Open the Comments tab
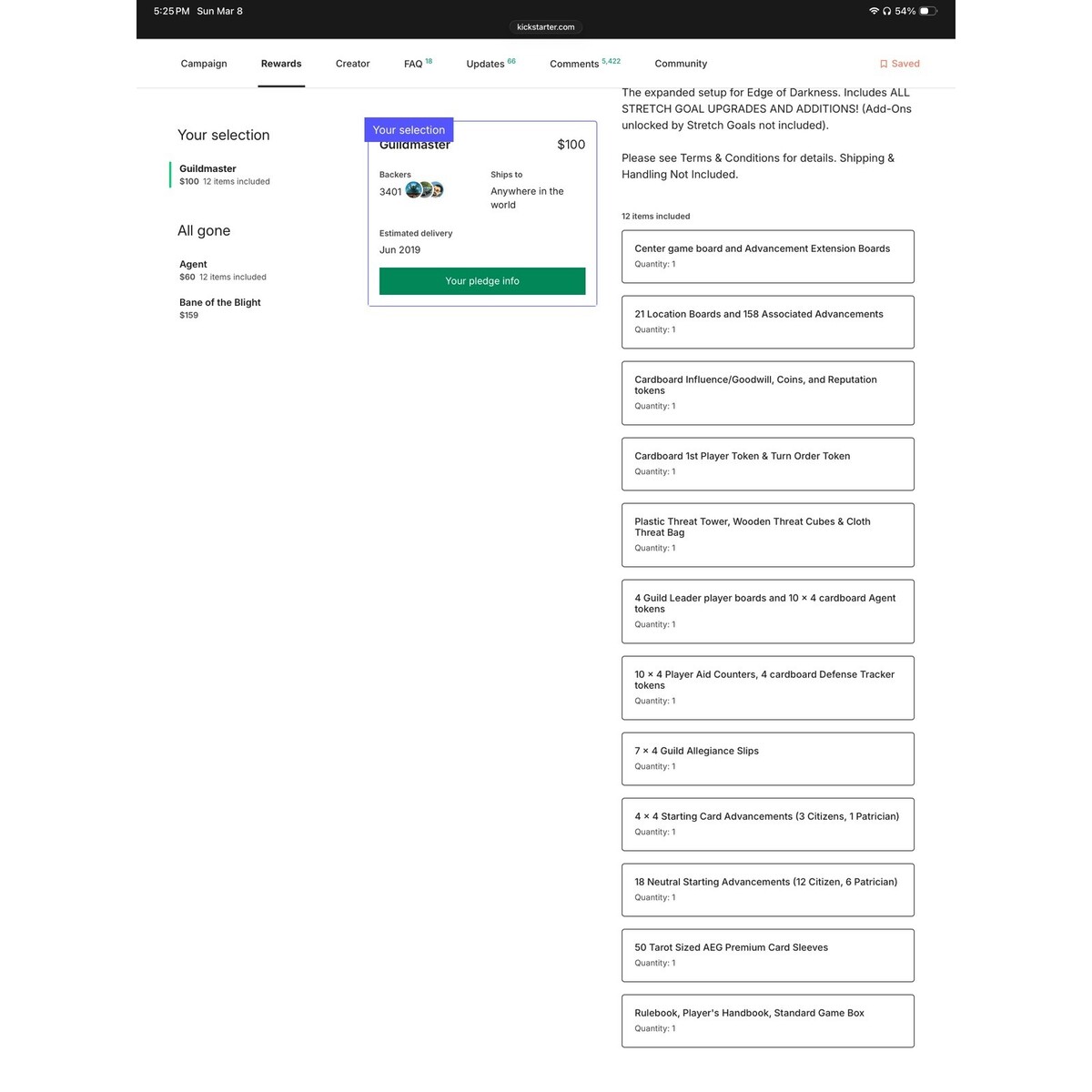Screen dimensions: 1092x1092 (x=585, y=64)
